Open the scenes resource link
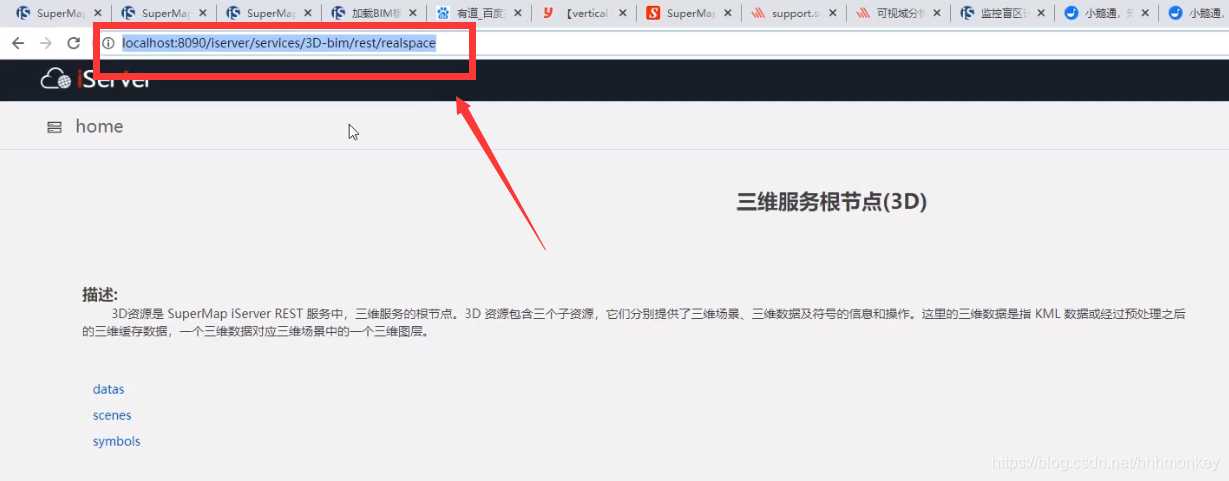 (x=112, y=415)
